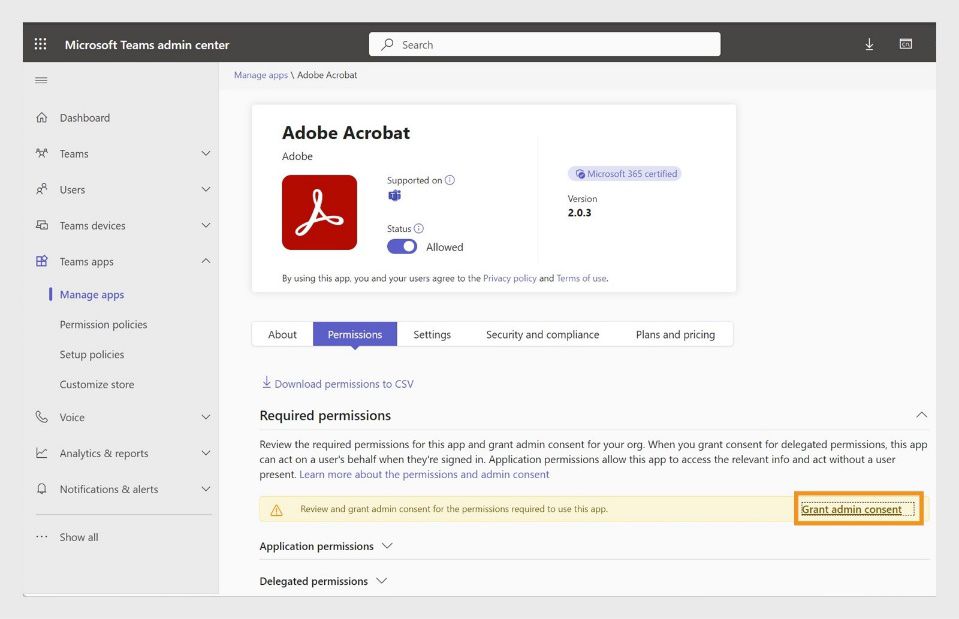The width and height of the screenshot is (959, 619).
Task: Click the download icon in the top bar
Action: (x=868, y=43)
